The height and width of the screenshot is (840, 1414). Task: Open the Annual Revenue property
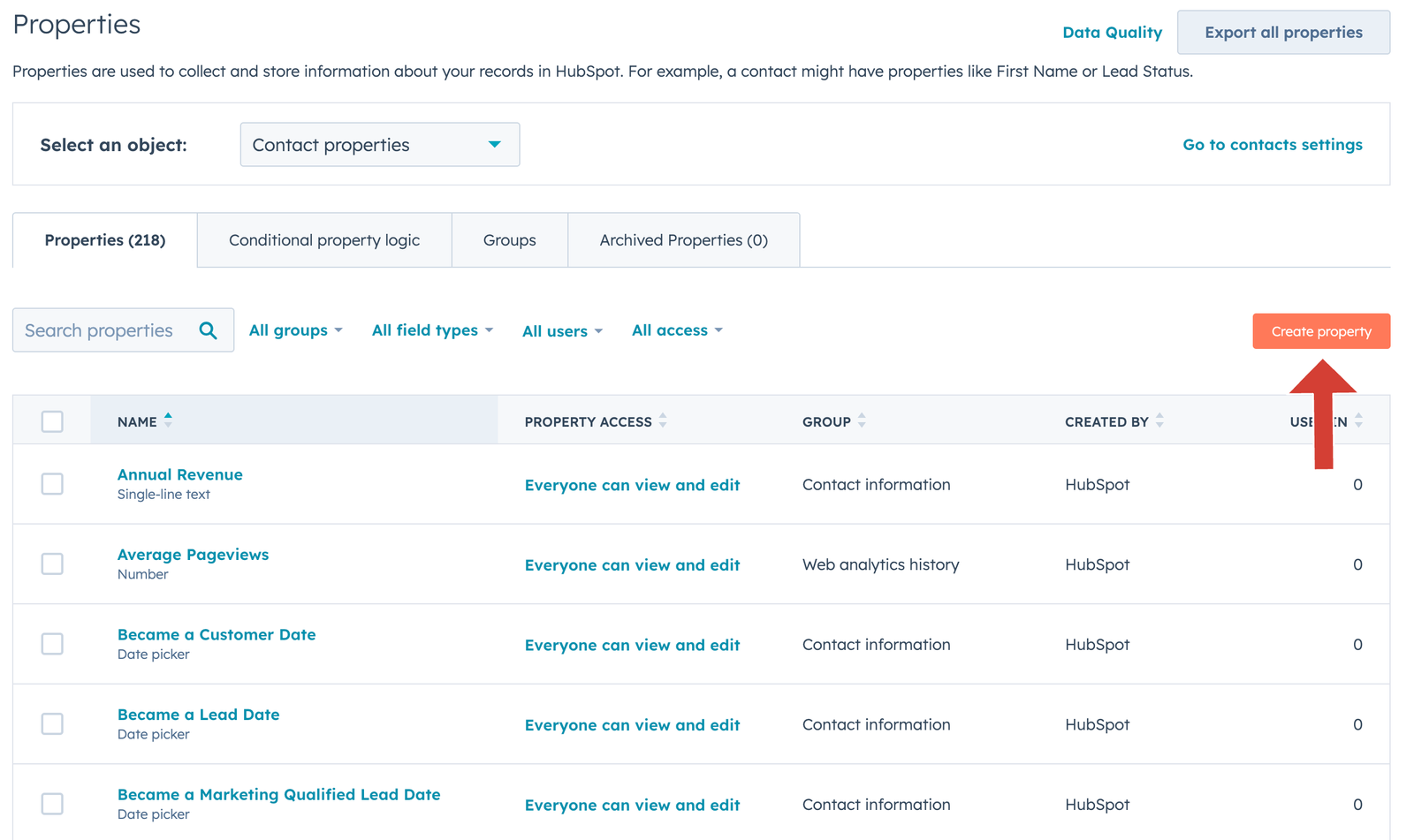(x=179, y=474)
